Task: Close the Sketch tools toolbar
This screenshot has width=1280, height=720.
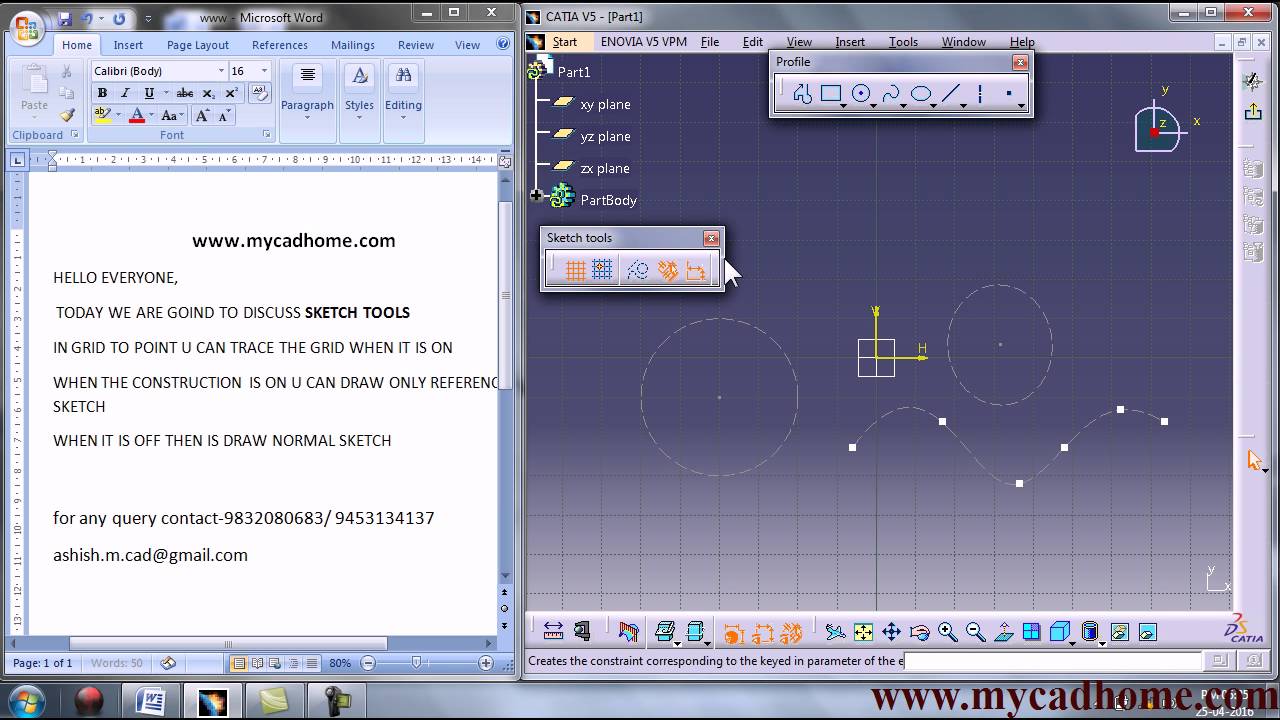Action: tap(711, 238)
